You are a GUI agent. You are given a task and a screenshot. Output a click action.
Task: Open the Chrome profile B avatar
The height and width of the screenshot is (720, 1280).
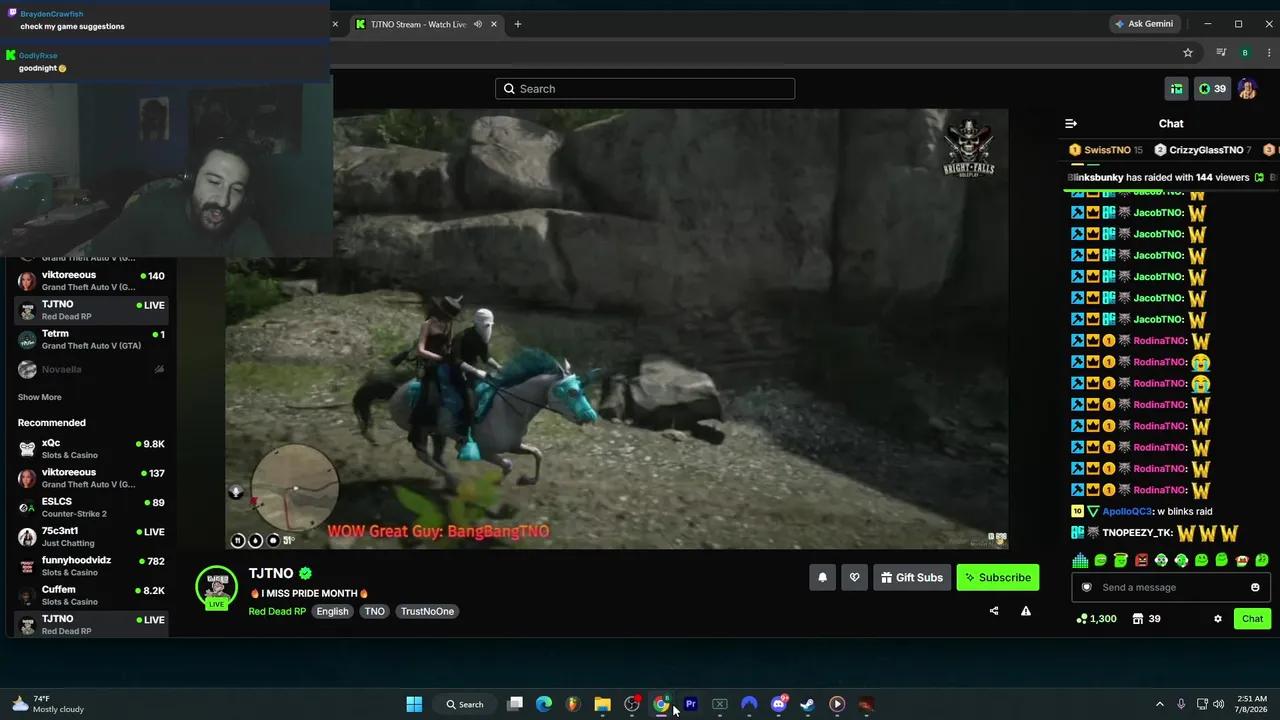pyautogui.click(x=1245, y=53)
